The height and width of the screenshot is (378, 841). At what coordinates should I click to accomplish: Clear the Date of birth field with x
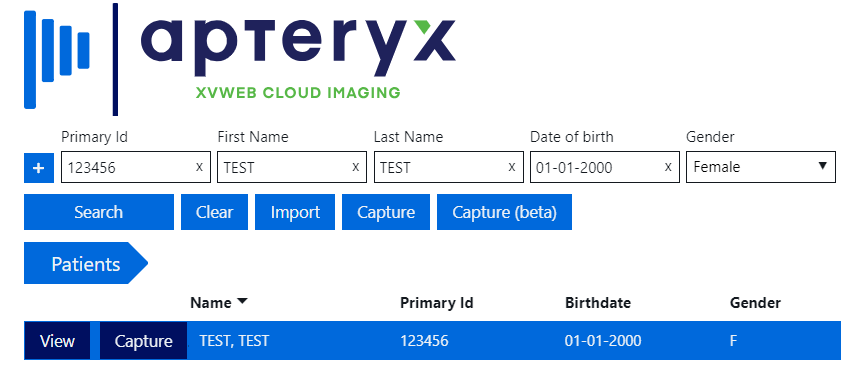[668, 167]
